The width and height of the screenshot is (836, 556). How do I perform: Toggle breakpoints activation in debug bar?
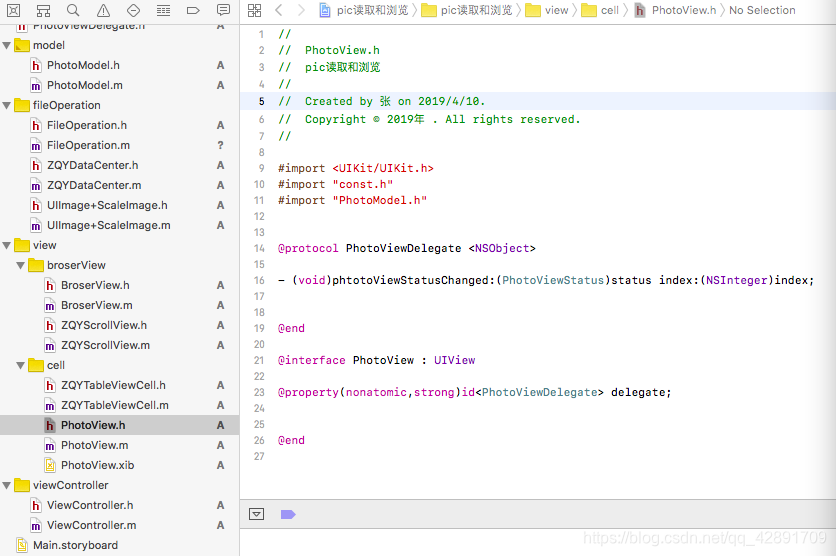click(x=288, y=514)
